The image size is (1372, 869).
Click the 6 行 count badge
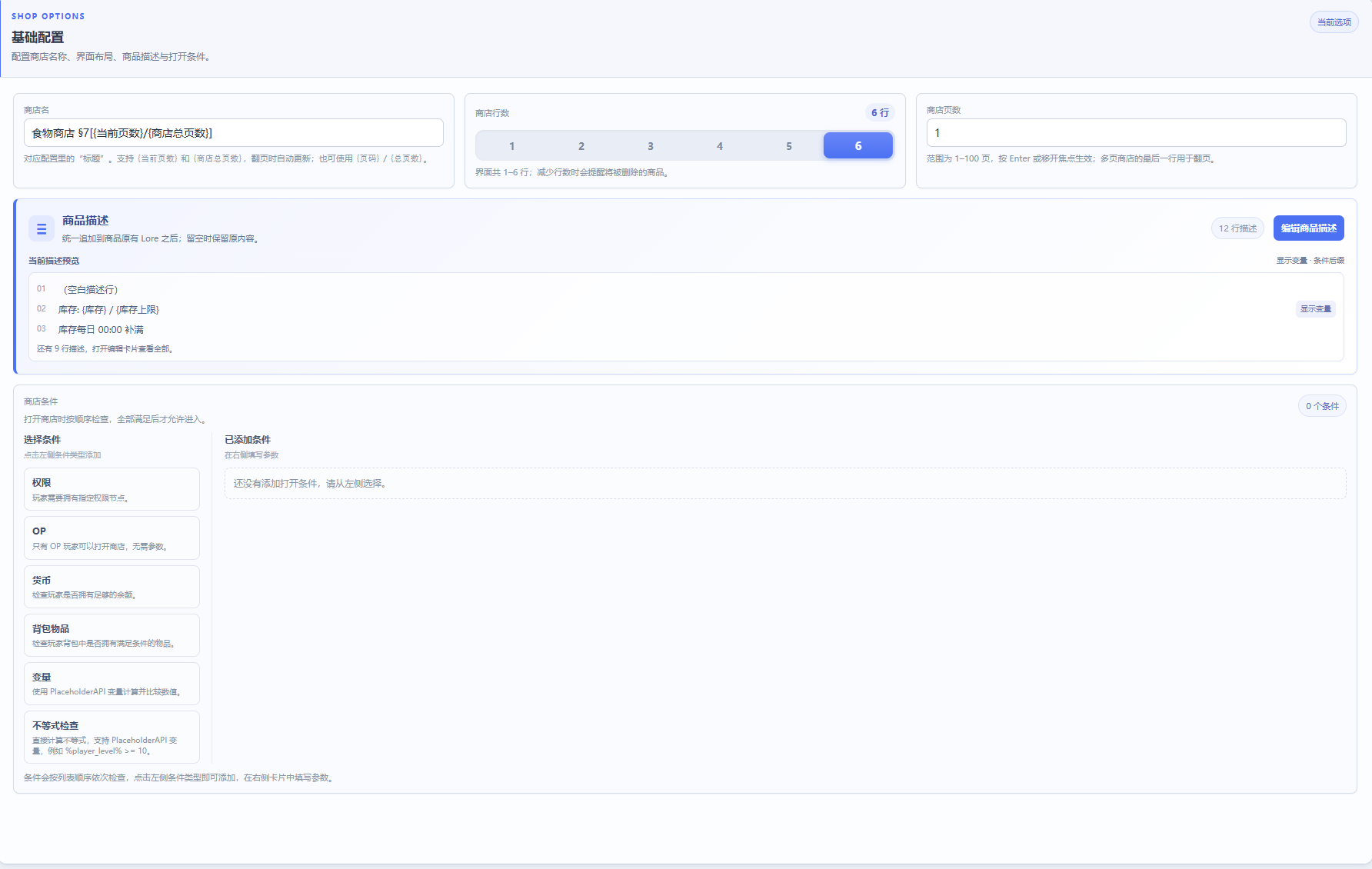click(880, 113)
